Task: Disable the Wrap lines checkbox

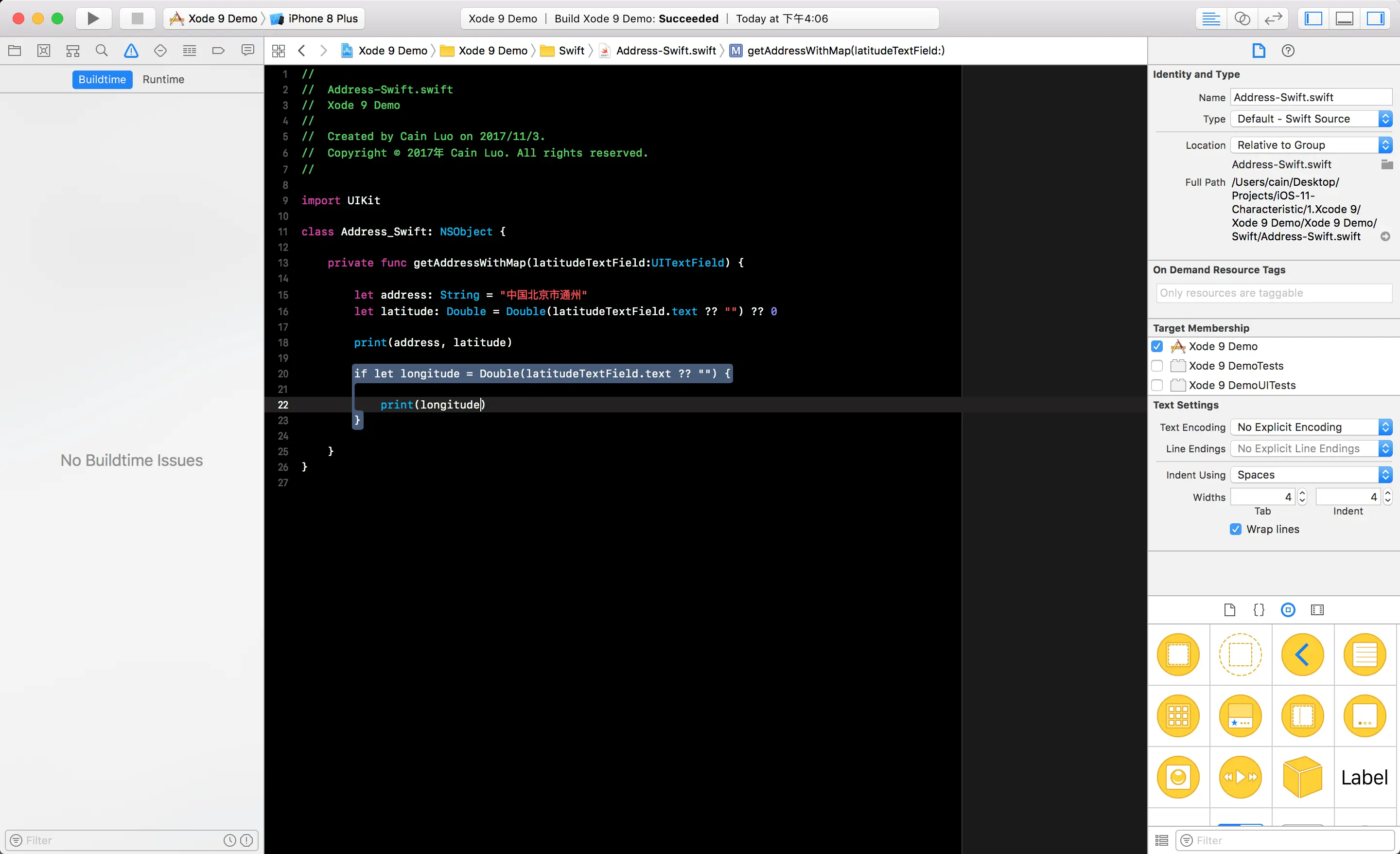Action: 1235,529
